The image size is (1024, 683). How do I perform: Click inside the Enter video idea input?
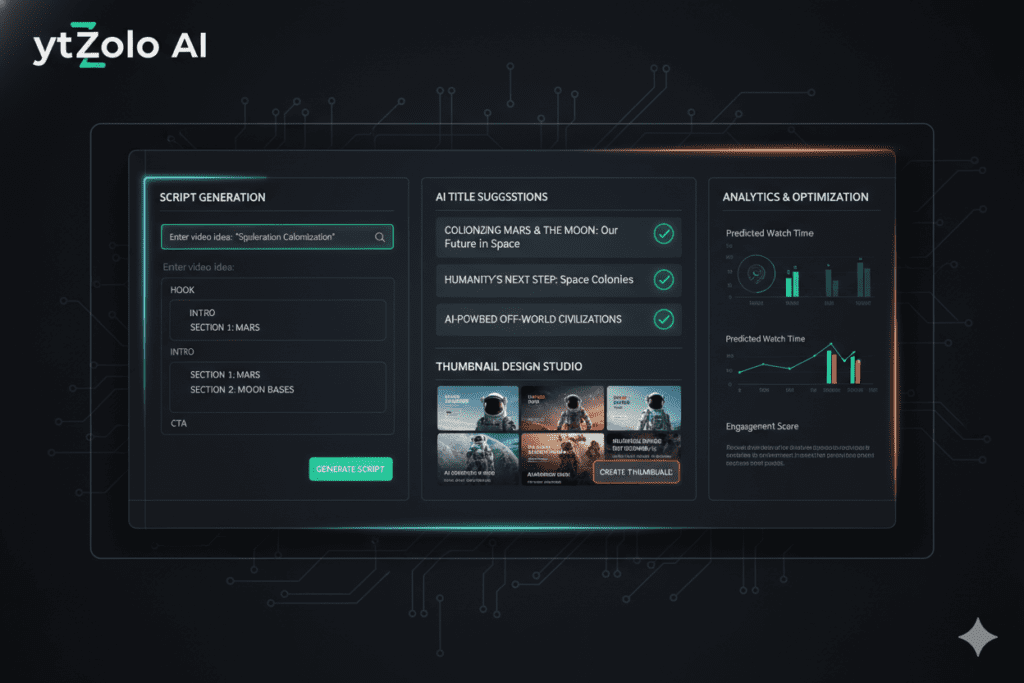(x=265, y=237)
